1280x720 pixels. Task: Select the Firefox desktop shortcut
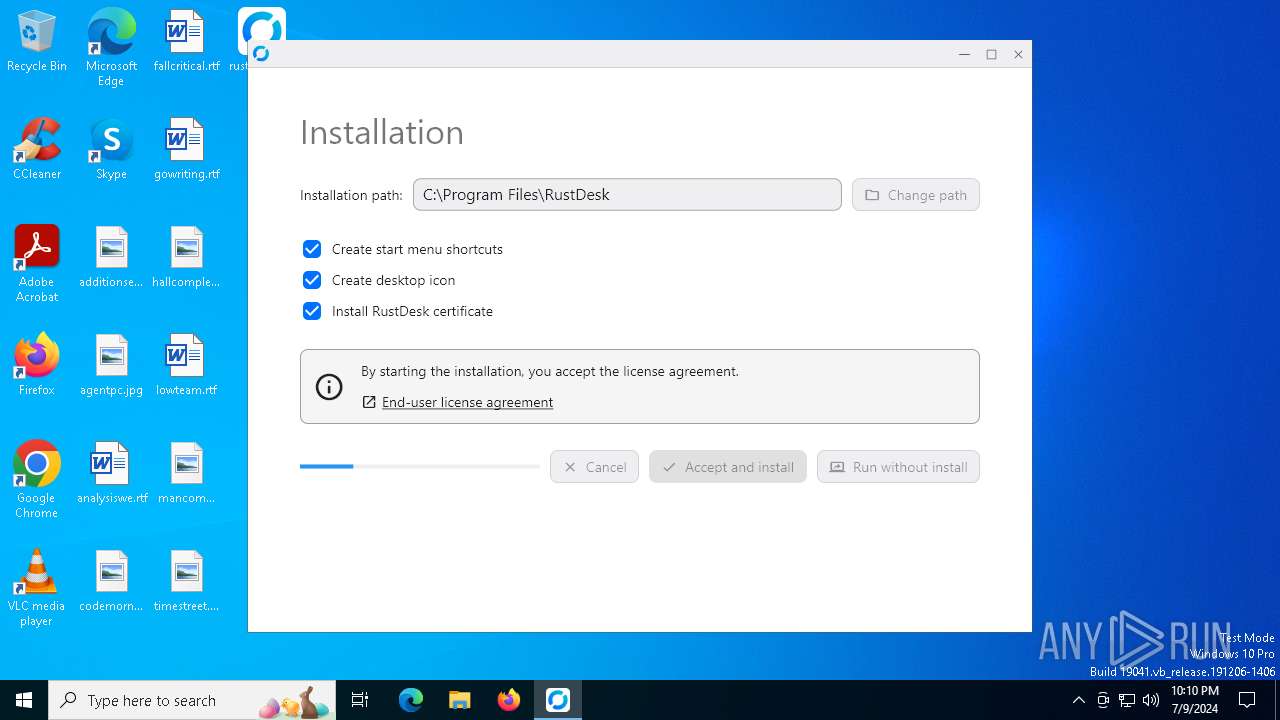coord(37,366)
